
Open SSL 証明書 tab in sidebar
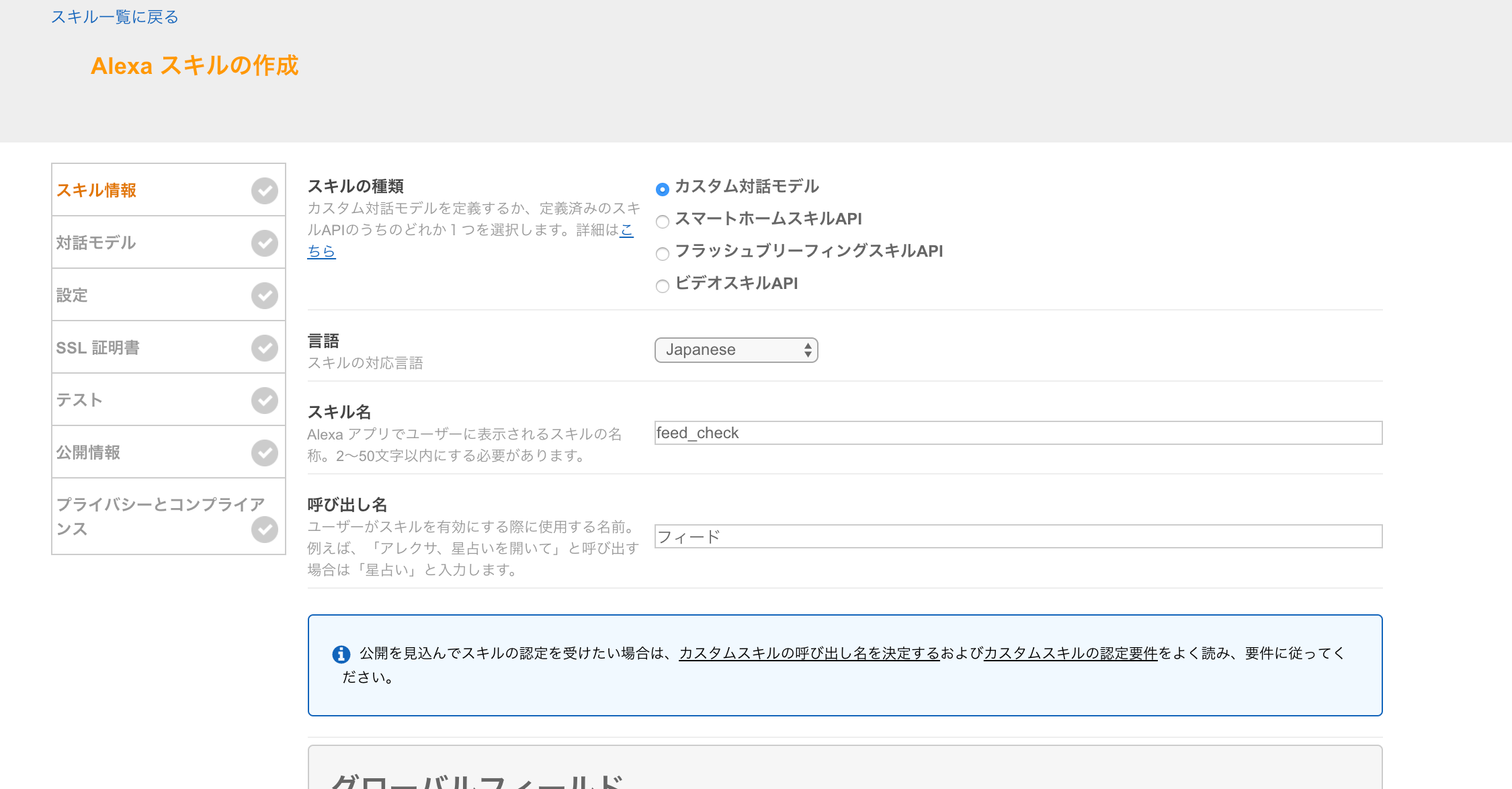169,347
